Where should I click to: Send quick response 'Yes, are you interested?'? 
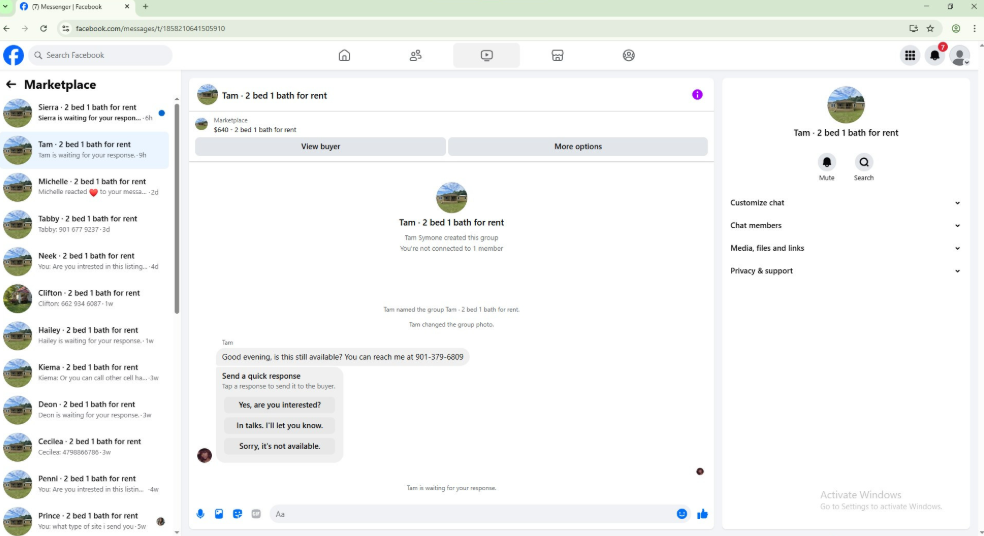(x=279, y=405)
